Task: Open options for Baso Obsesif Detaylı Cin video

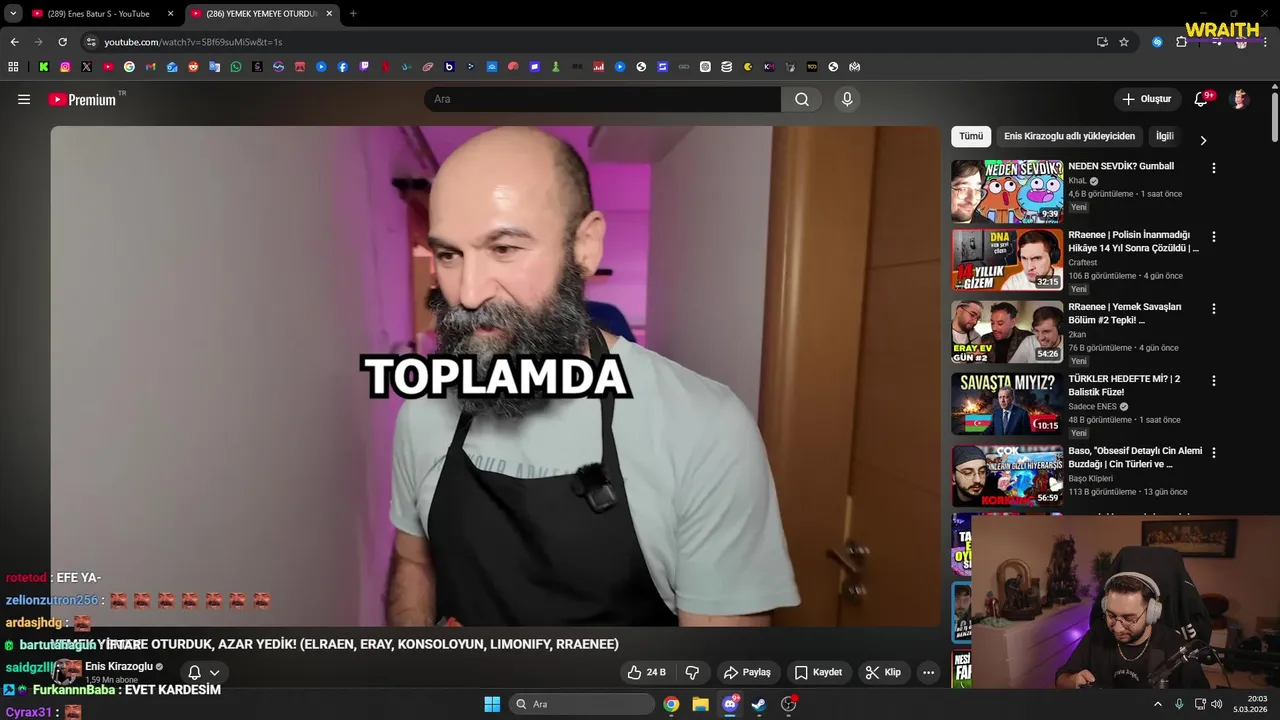Action: (1214, 452)
